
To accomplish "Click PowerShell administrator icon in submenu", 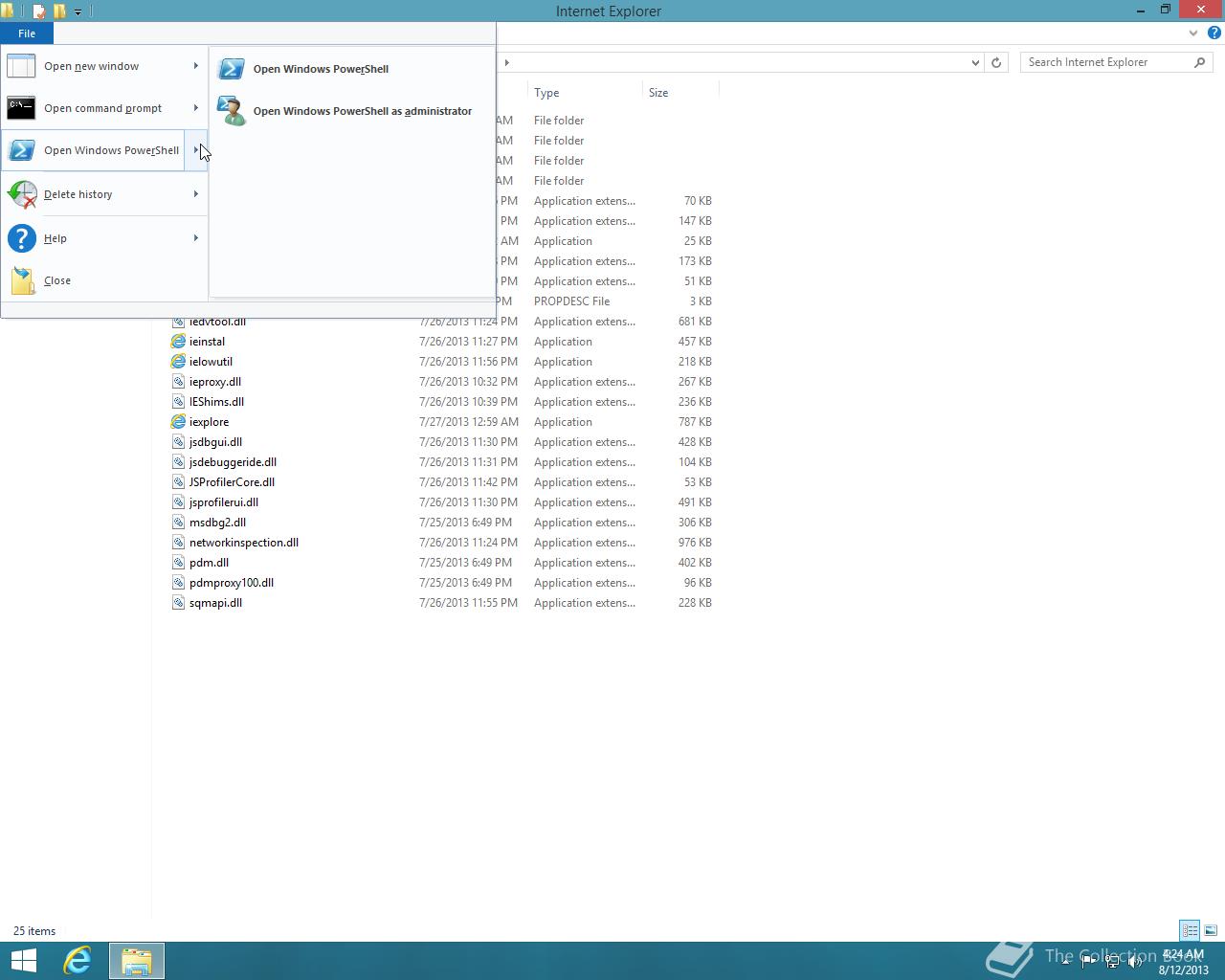I will pyautogui.click(x=231, y=111).
